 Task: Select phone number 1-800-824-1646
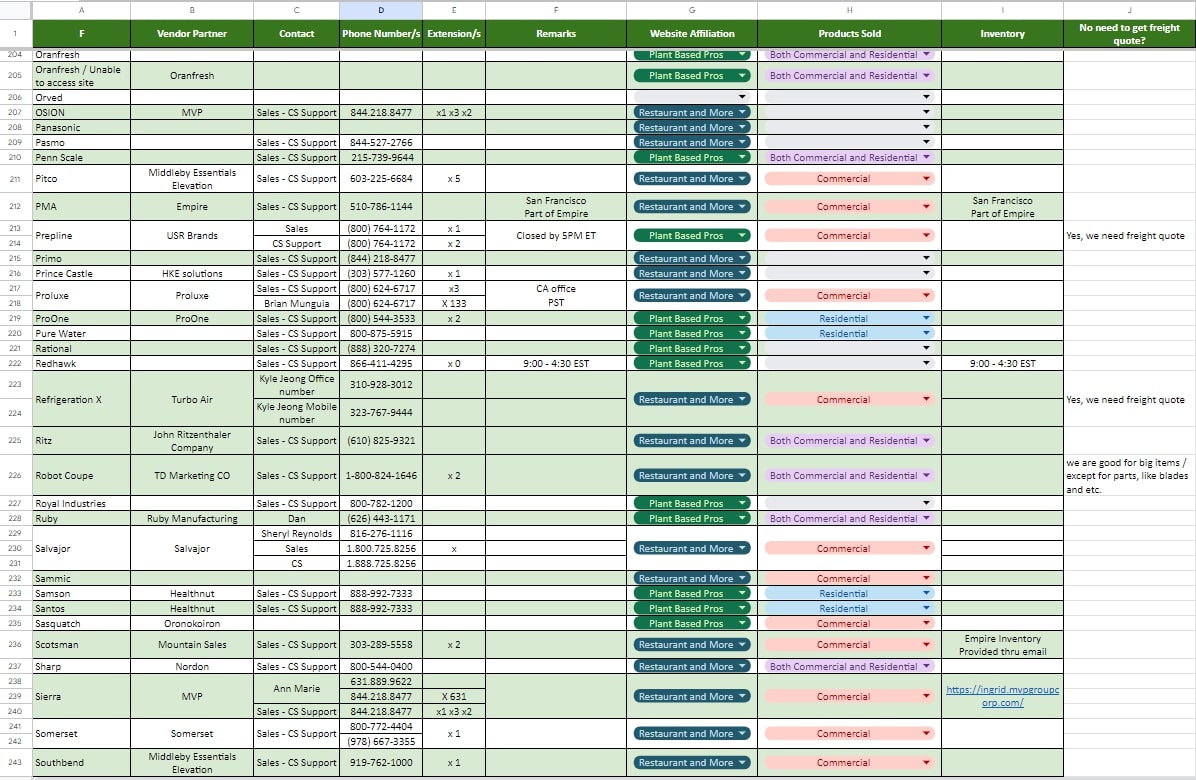coord(381,475)
